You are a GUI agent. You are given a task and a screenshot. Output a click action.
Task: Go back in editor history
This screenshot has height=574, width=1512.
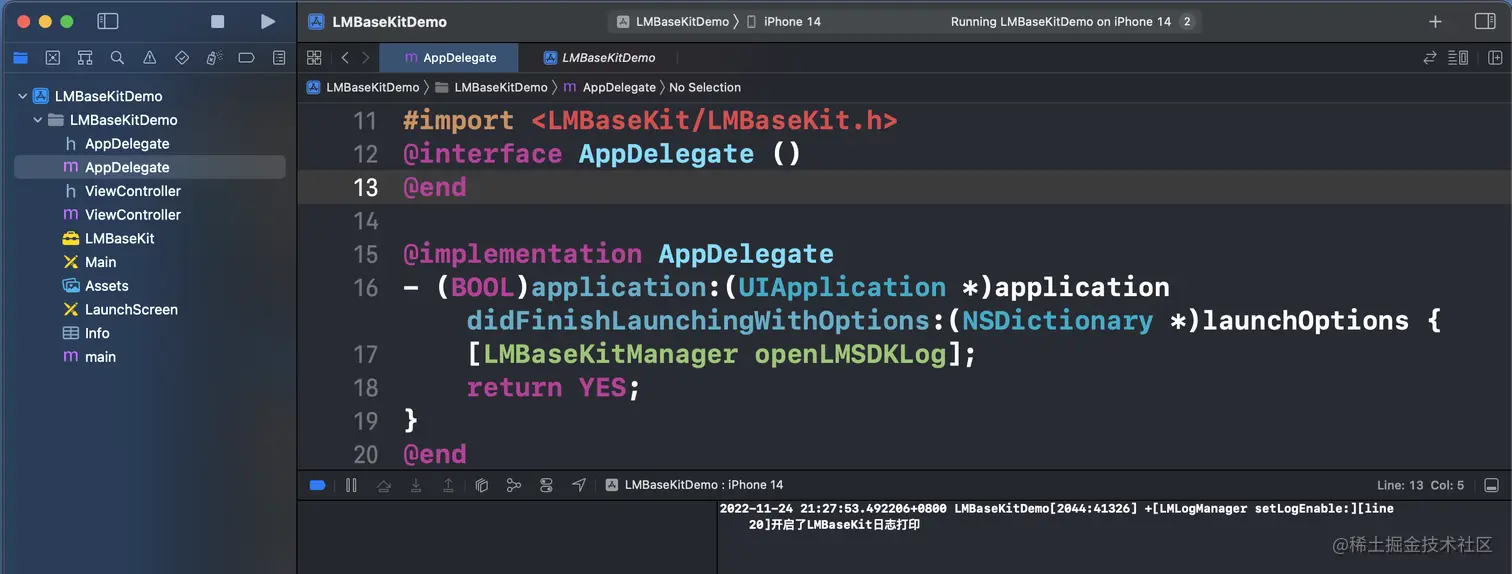tap(345, 58)
